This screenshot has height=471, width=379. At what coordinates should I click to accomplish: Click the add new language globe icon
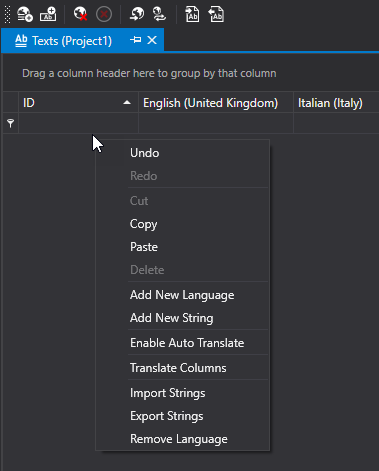25,14
